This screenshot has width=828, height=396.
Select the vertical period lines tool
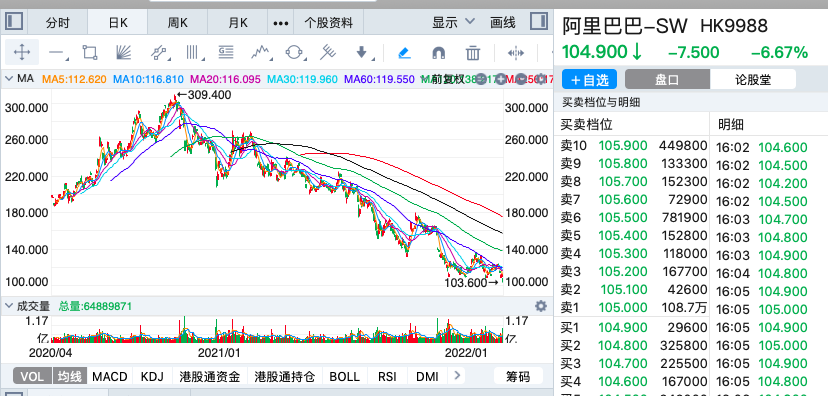pyautogui.click(x=193, y=52)
